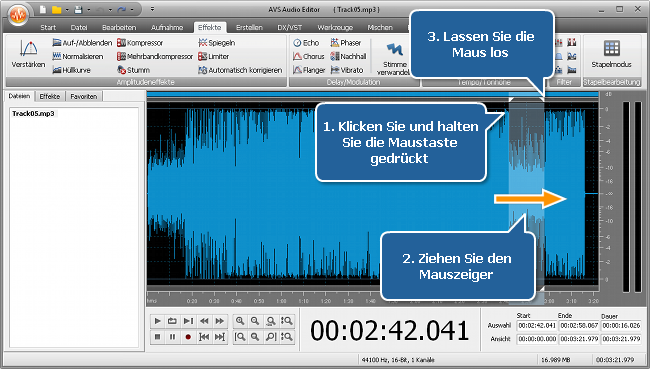650x369 pixels.
Task: Apply the Stumm mute effect
Action: click(133, 70)
